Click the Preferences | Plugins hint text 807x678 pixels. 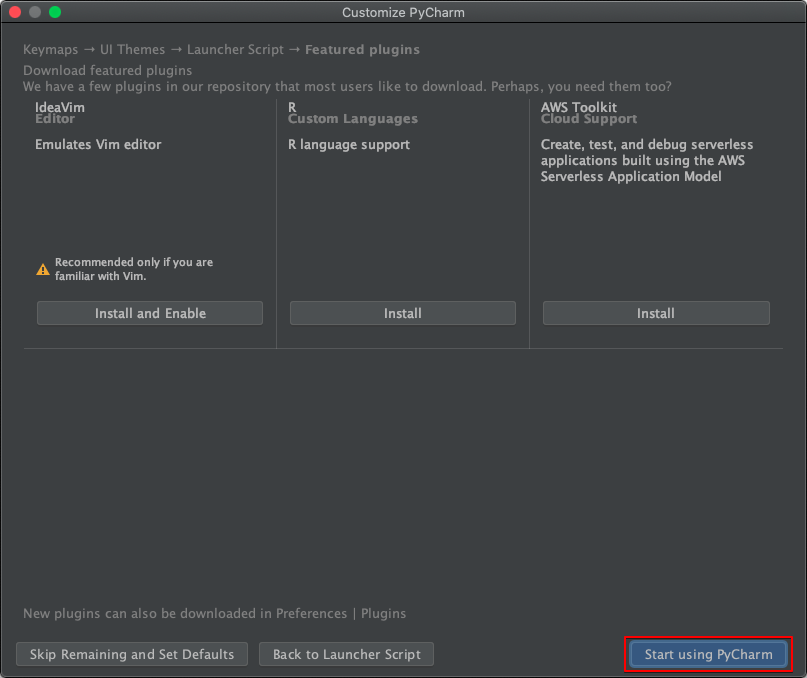(215, 614)
